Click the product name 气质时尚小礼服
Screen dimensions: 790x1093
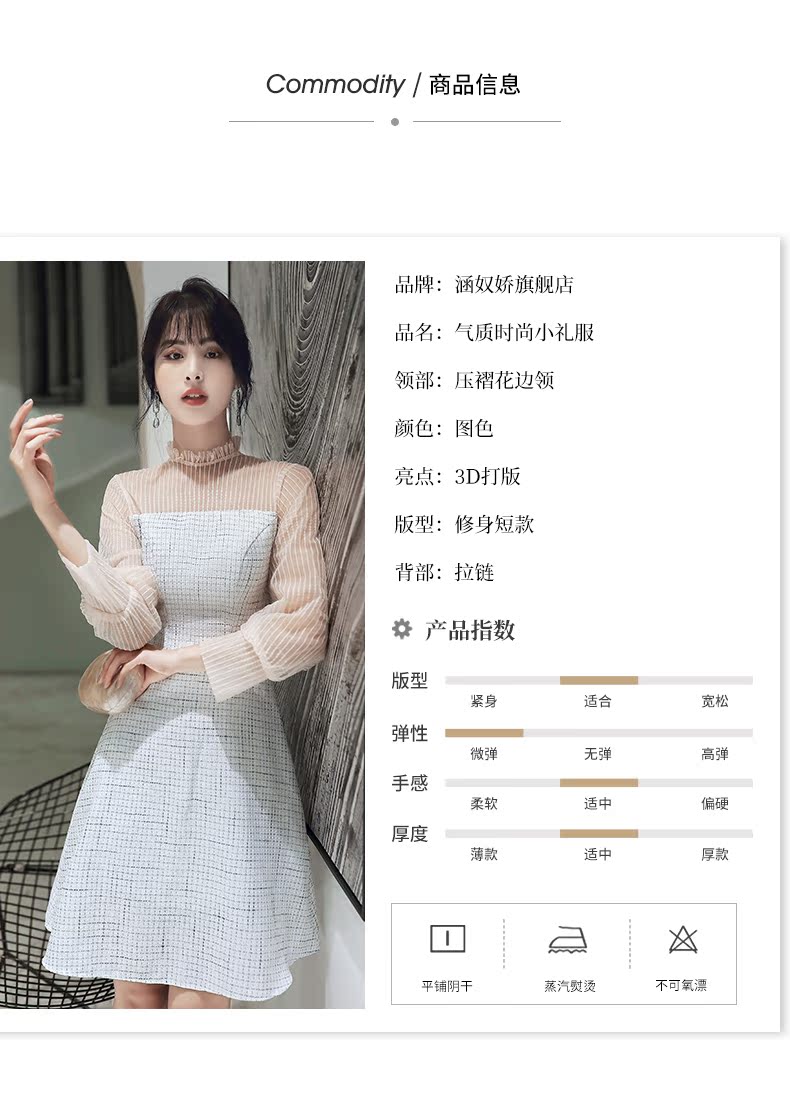(x=524, y=333)
